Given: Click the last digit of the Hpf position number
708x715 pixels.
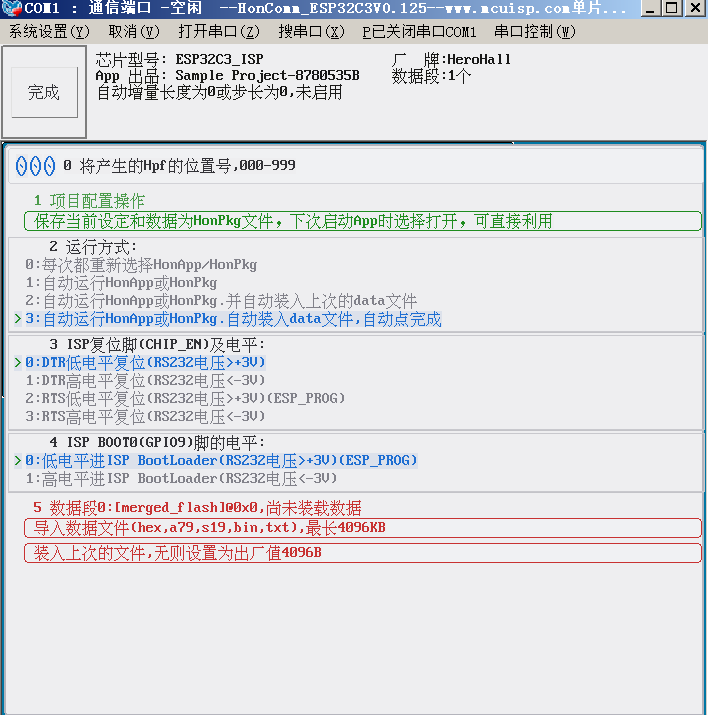Looking at the screenshot, I should (49, 166).
